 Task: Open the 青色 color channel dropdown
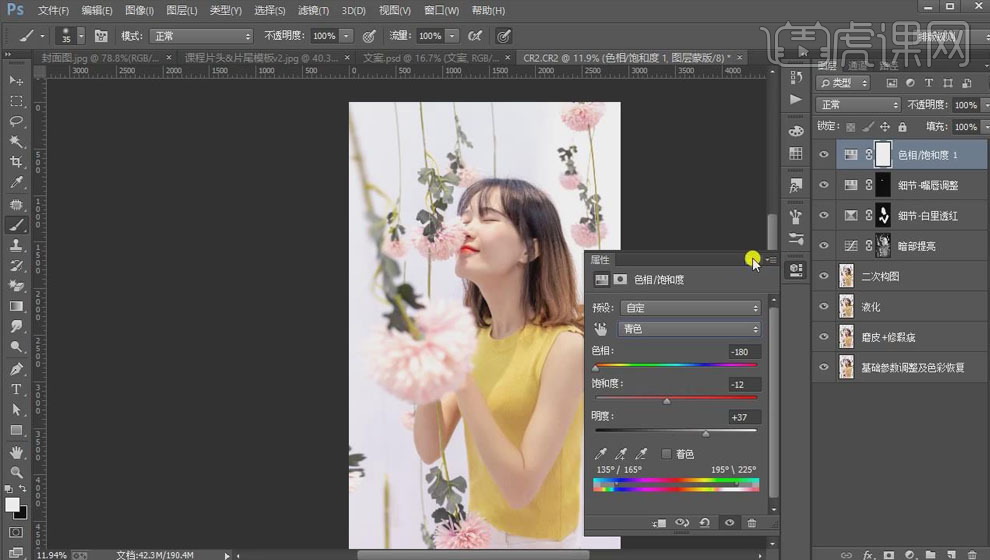pyautogui.click(x=690, y=329)
